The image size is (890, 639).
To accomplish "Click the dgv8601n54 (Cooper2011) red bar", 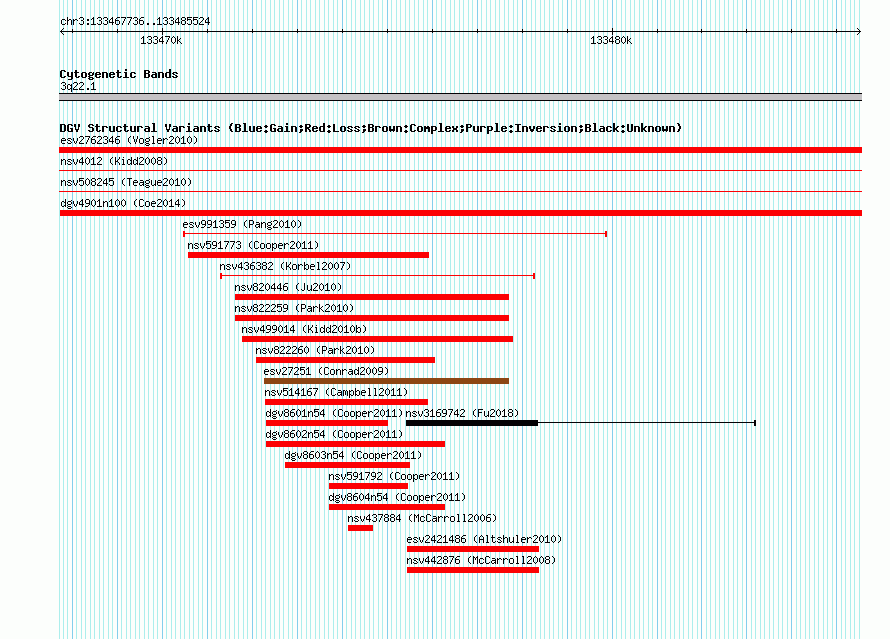I will coord(327,423).
